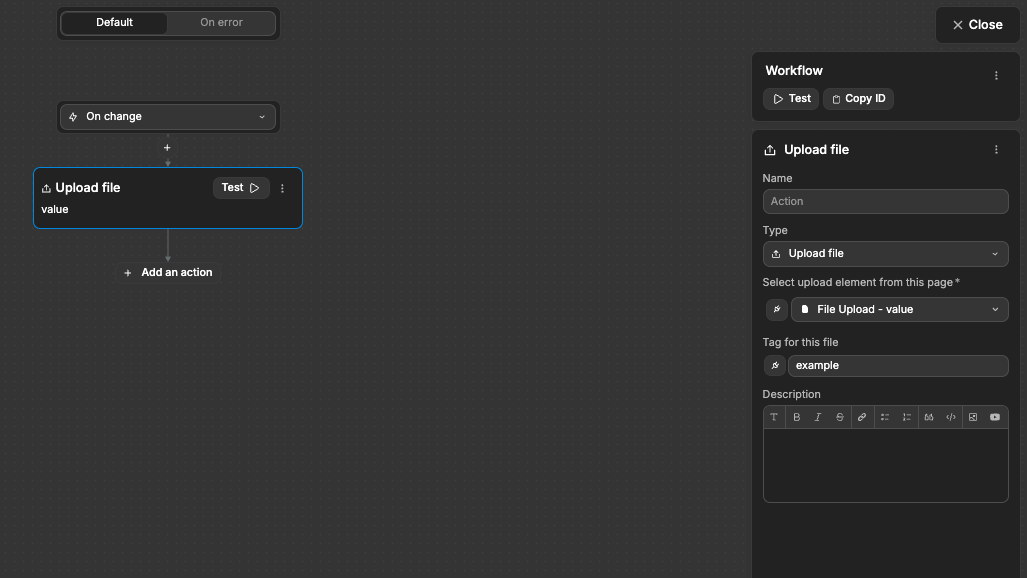Click the dynamic value plug icon beside upload element
The image size is (1027, 578).
[776, 309]
